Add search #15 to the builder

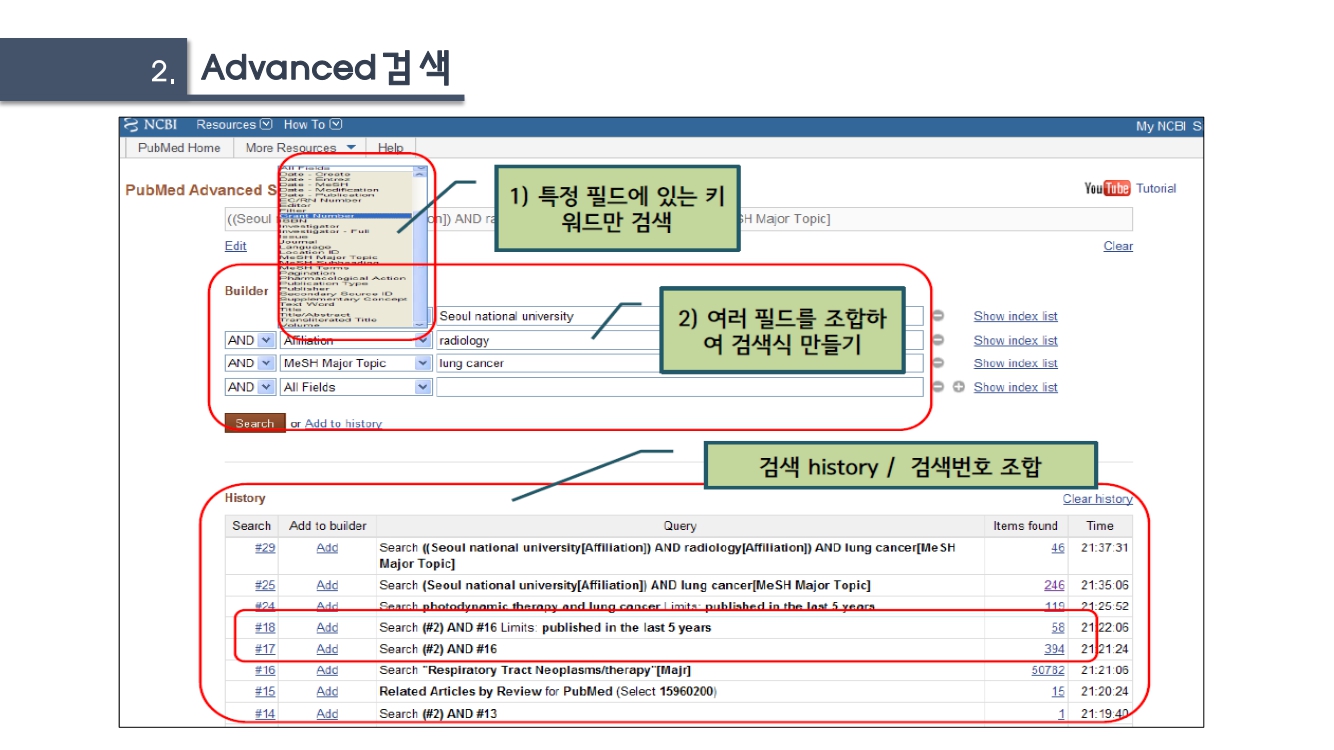[x=327, y=691]
